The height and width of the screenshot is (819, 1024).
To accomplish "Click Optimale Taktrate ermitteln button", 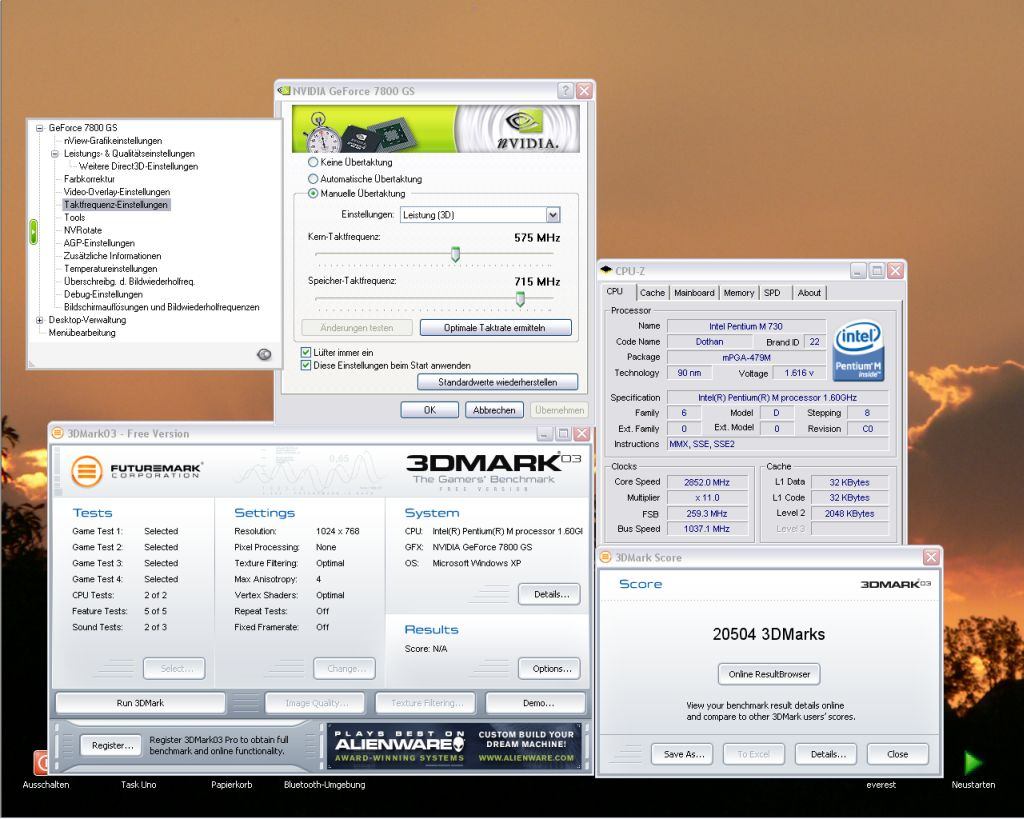I will (x=495, y=328).
